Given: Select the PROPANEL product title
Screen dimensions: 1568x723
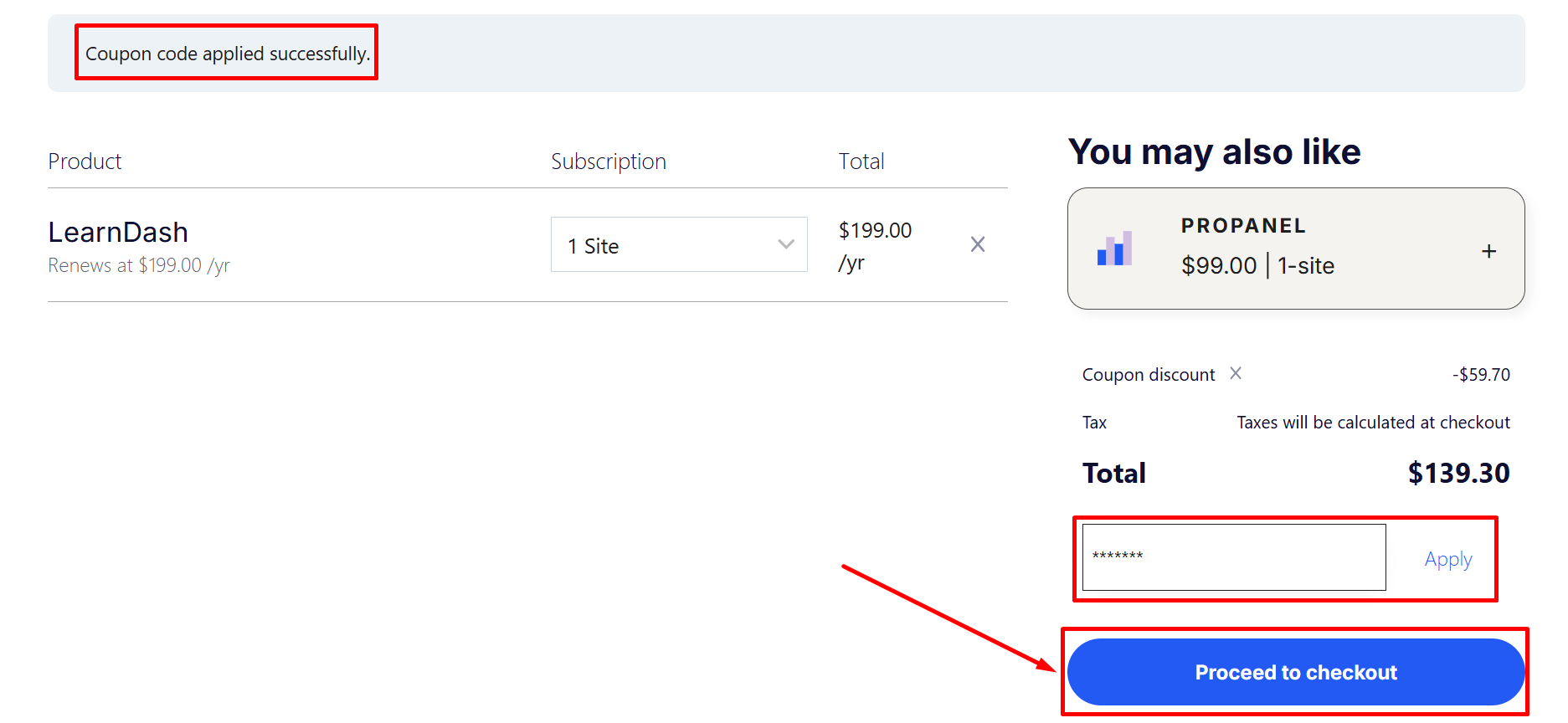Looking at the screenshot, I should pos(1243,226).
